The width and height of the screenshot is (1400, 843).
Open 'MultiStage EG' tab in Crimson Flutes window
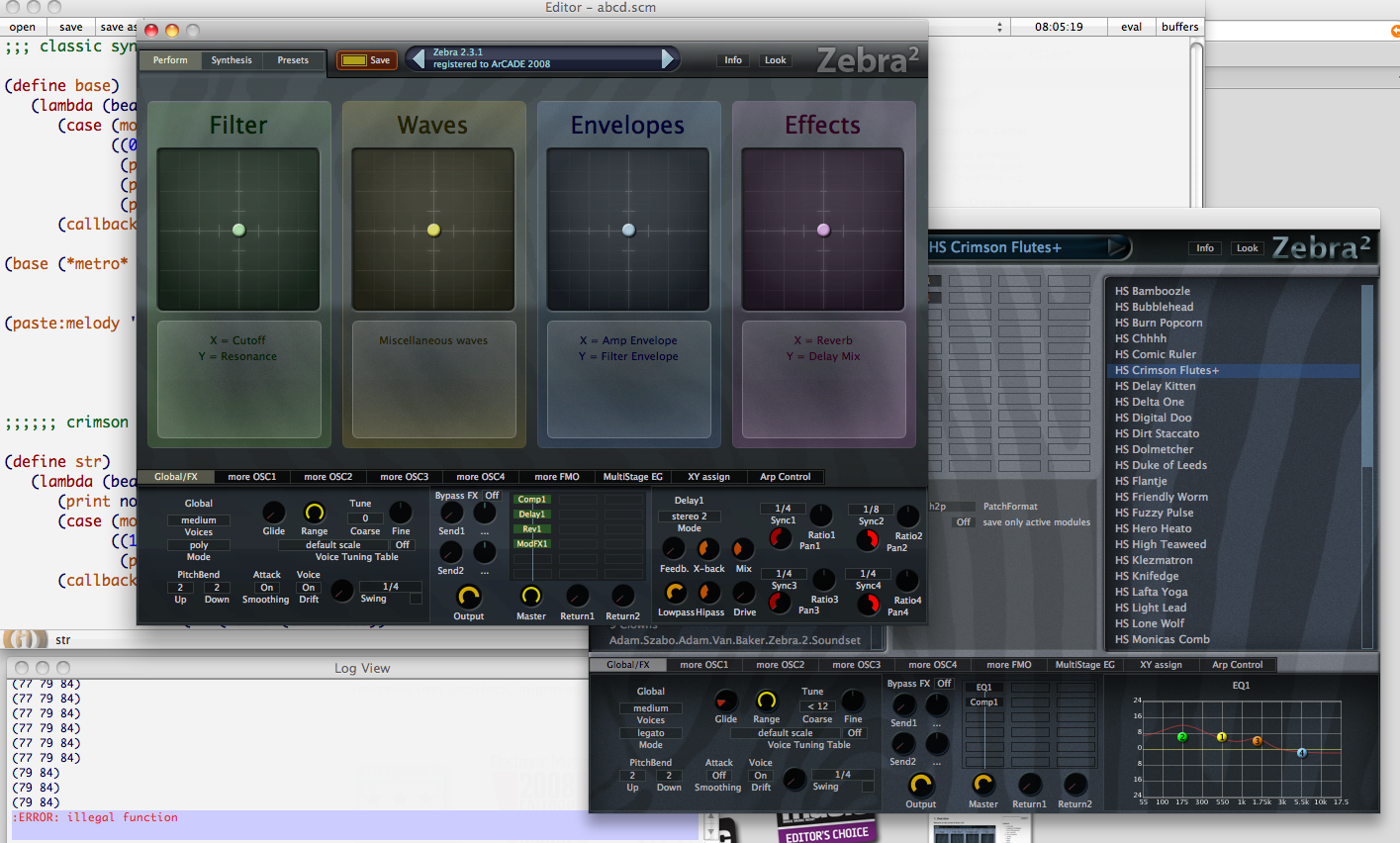coord(1084,665)
